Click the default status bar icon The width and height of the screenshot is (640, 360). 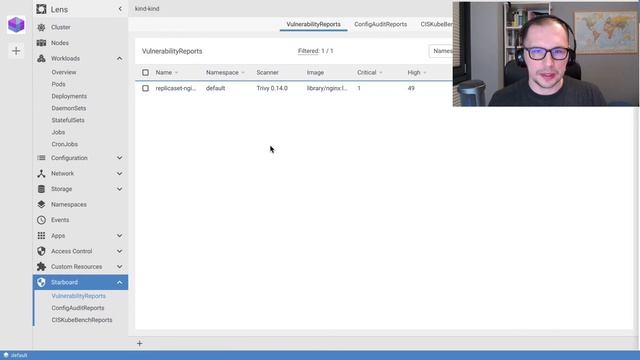point(6,355)
